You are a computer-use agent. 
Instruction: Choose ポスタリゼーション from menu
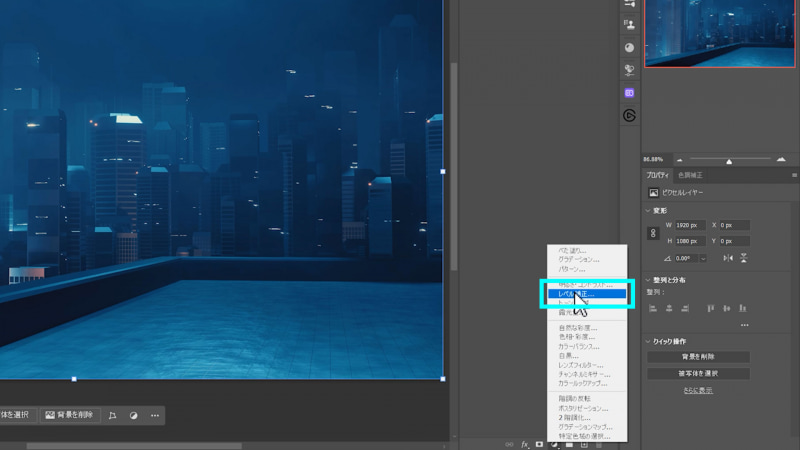[587, 408]
